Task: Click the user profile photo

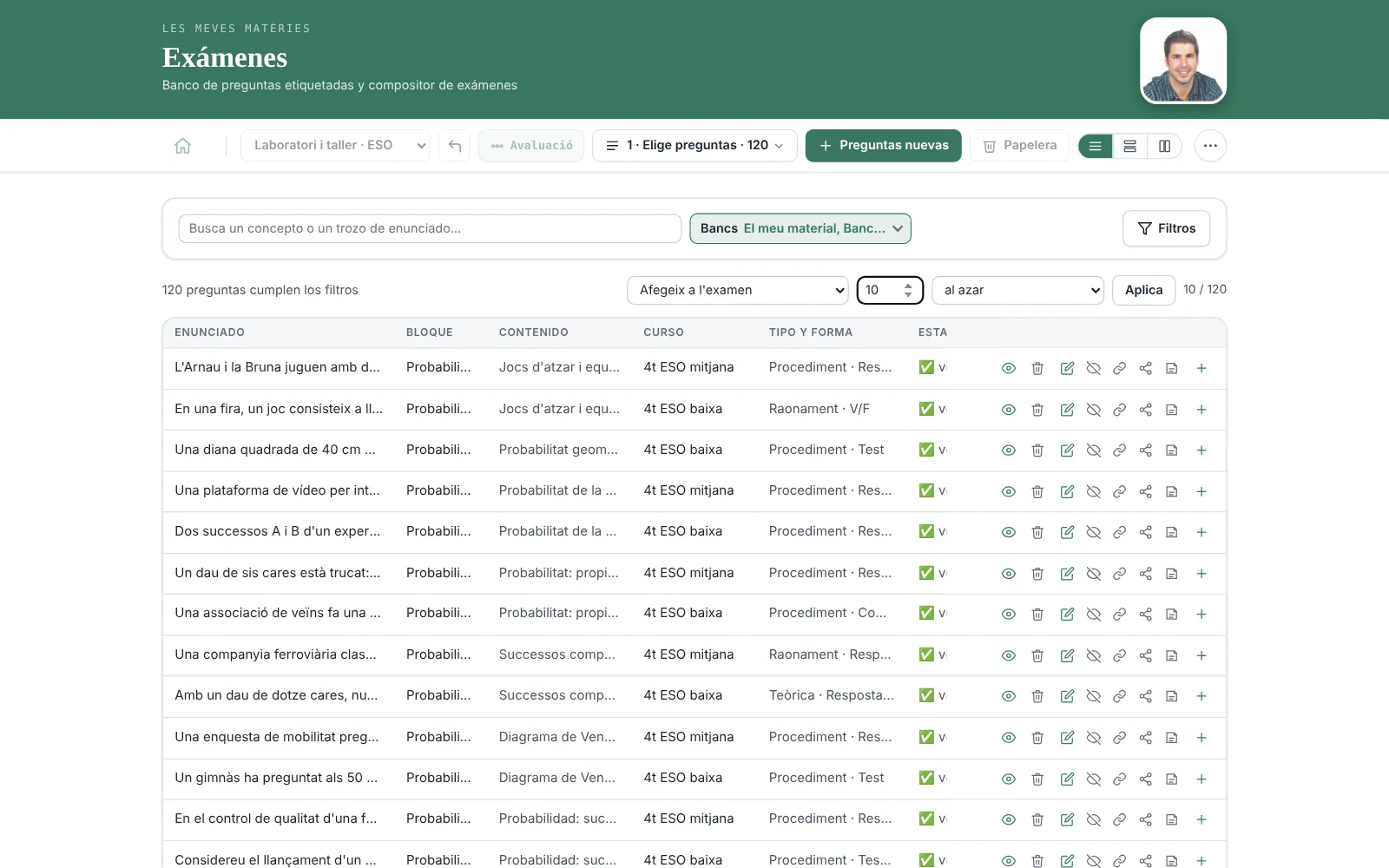Action: [1183, 61]
